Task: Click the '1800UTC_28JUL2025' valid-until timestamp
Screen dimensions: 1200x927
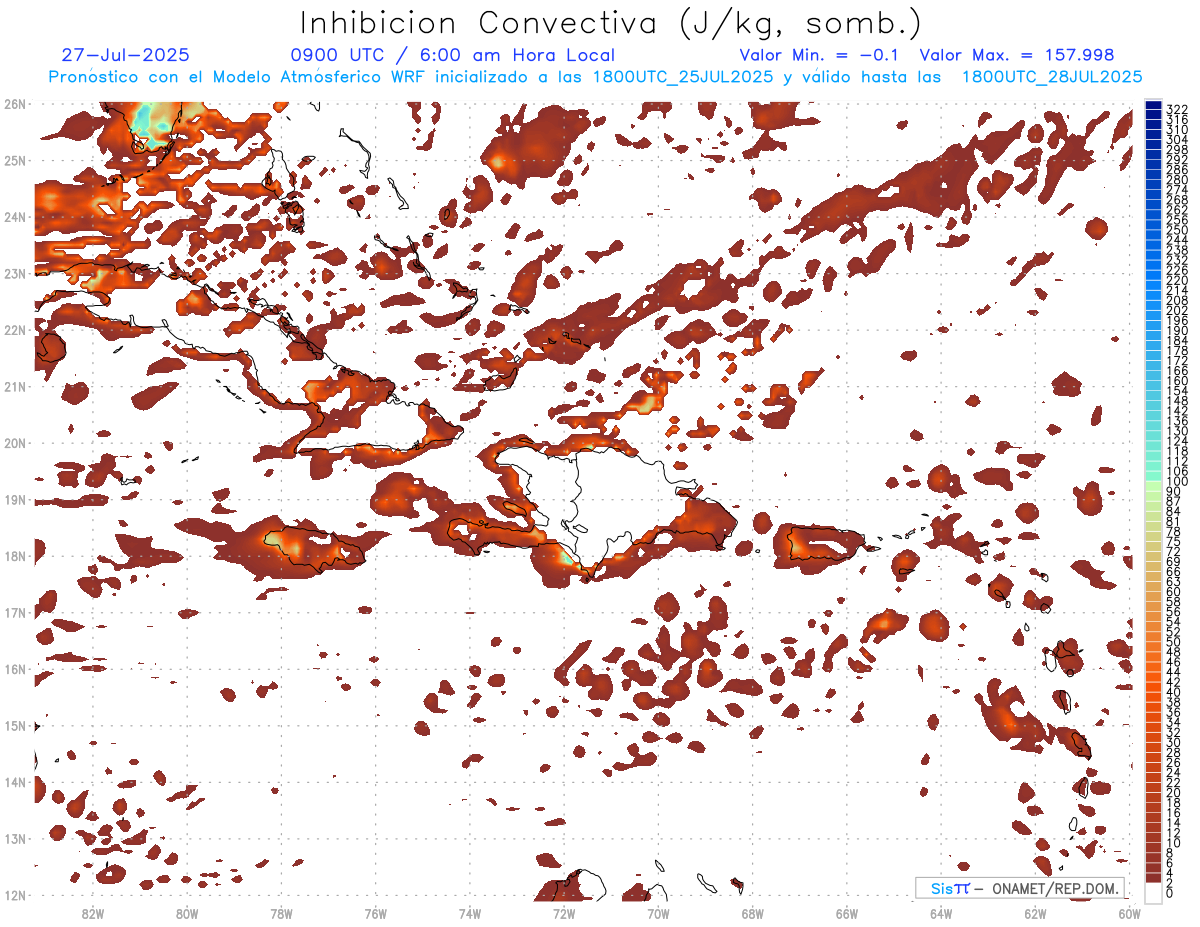Action: pyautogui.click(x=1052, y=77)
